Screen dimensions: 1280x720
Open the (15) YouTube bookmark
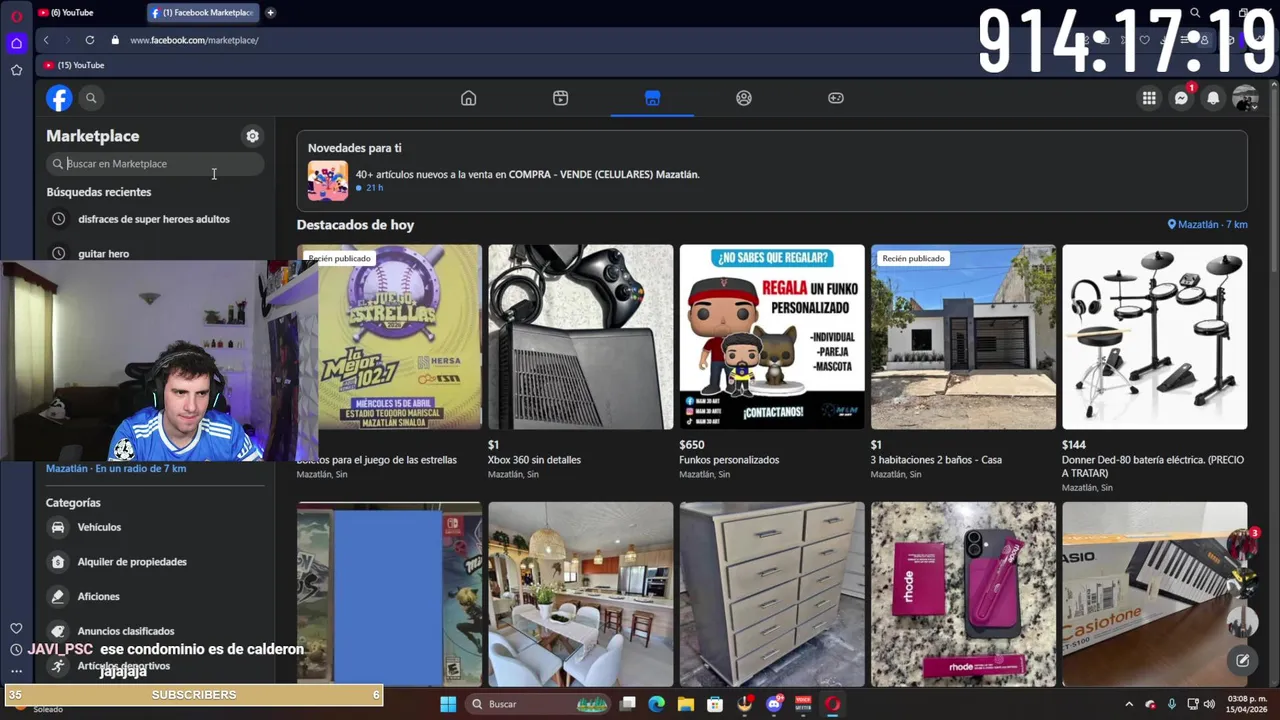tap(74, 65)
